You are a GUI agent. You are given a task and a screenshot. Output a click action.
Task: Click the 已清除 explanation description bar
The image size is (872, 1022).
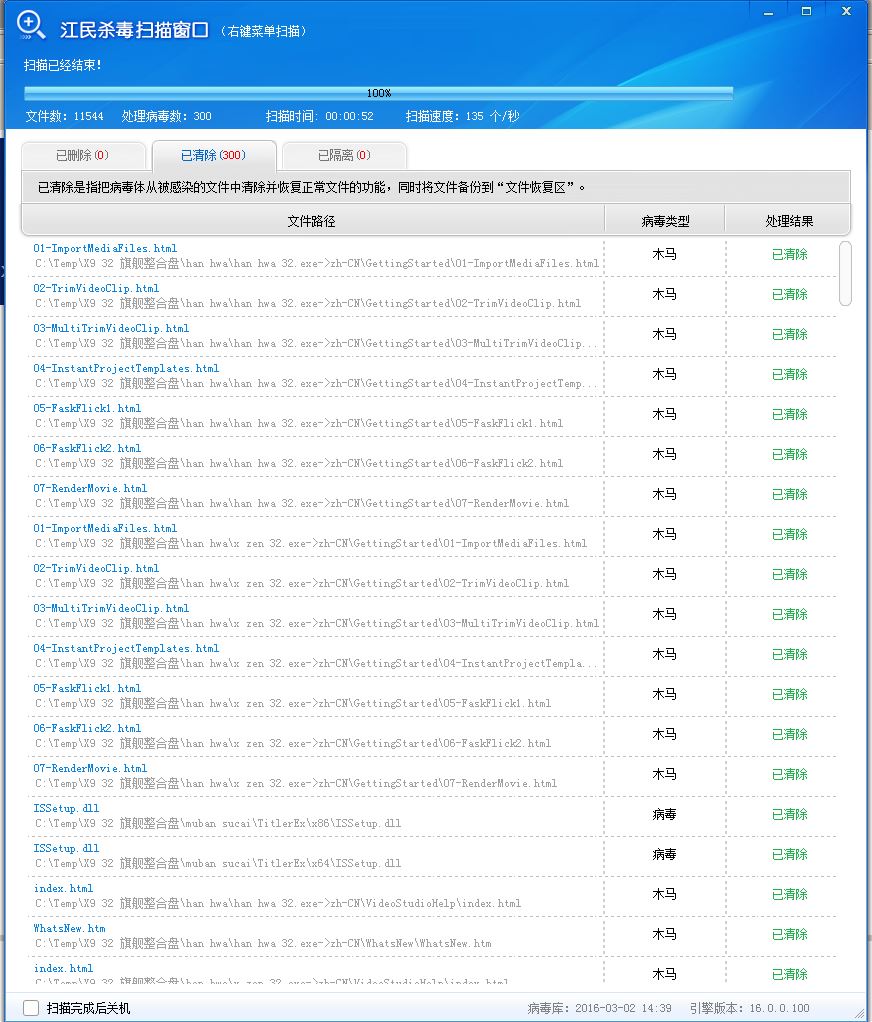point(436,188)
